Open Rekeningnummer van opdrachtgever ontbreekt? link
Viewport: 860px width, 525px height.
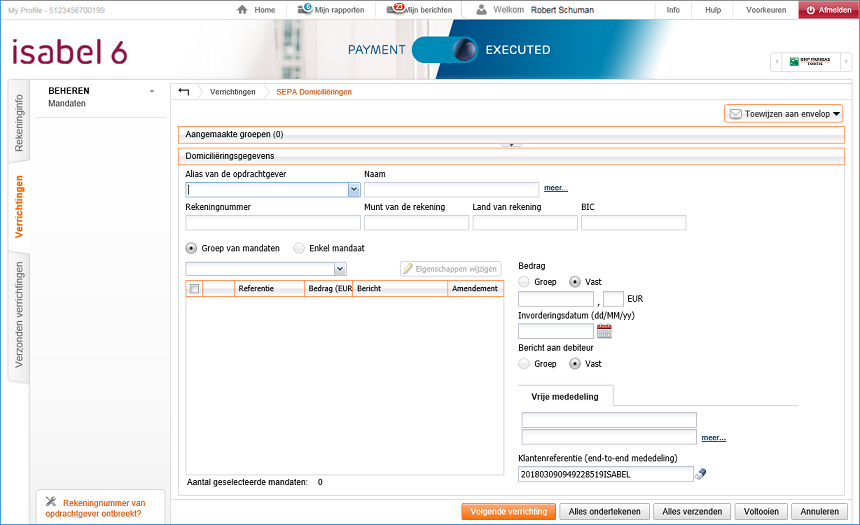[x=95, y=508]
